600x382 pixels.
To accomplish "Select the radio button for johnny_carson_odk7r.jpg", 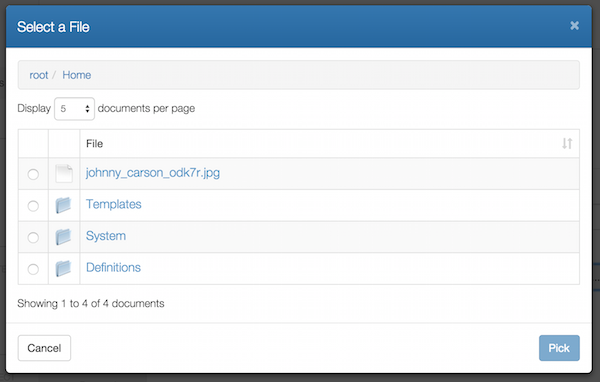I will tap(33, 174).
